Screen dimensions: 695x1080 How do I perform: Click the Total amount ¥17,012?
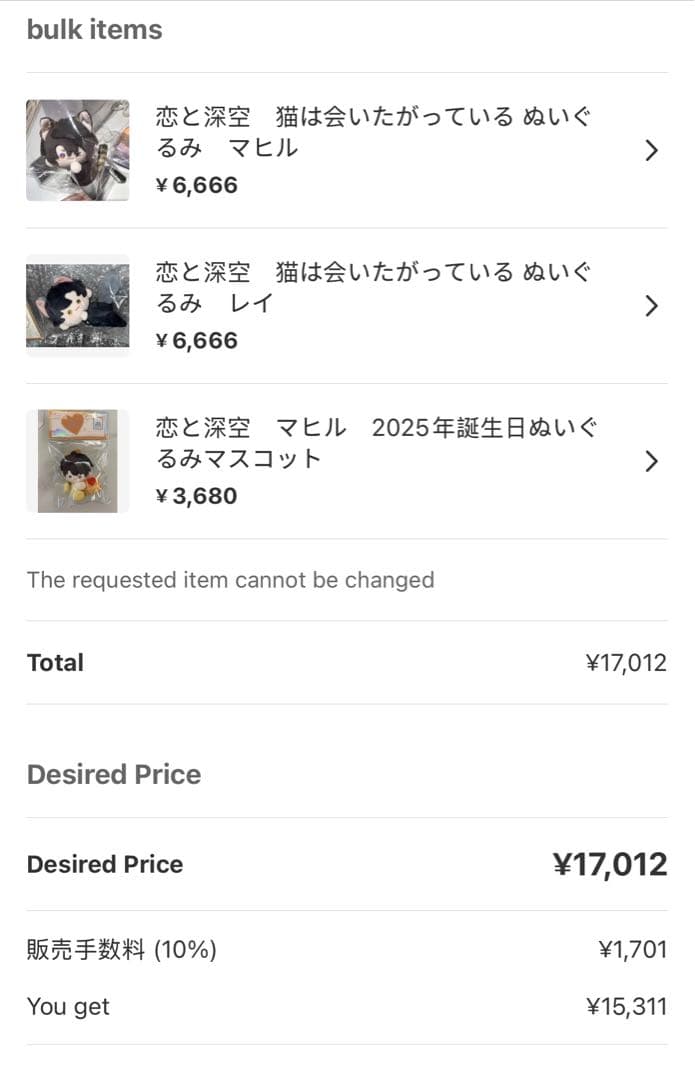[626, 663]
